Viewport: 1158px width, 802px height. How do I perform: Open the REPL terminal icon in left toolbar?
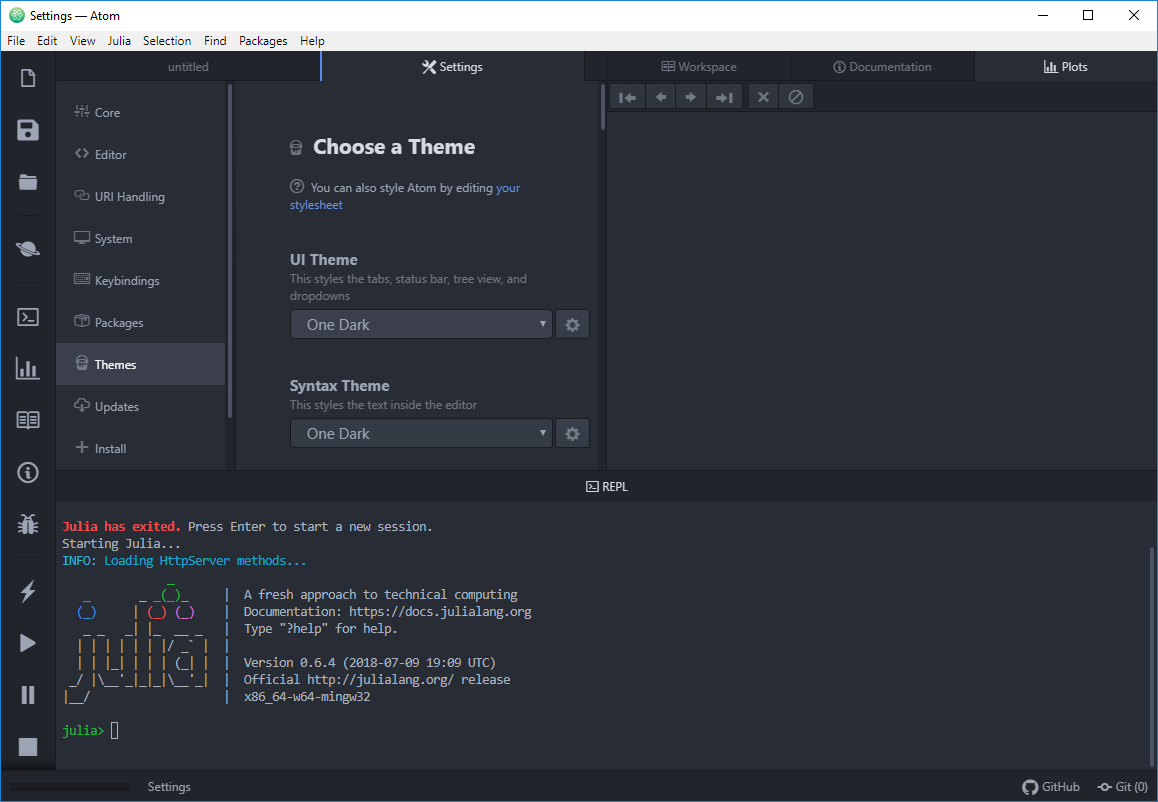28,317
